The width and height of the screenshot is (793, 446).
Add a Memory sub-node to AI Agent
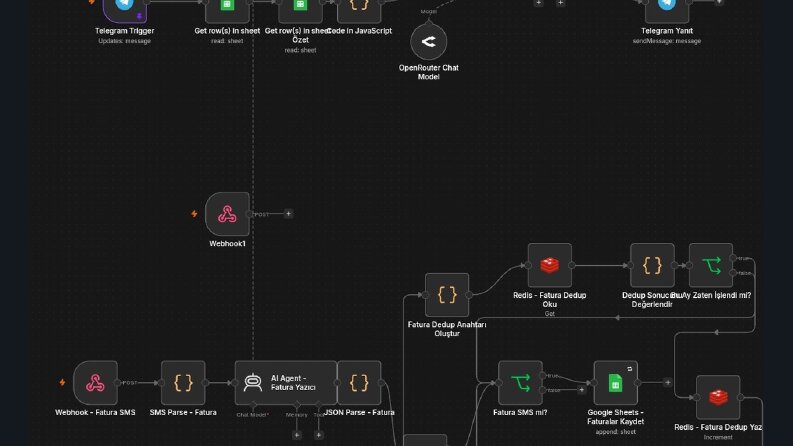[297, 435]
